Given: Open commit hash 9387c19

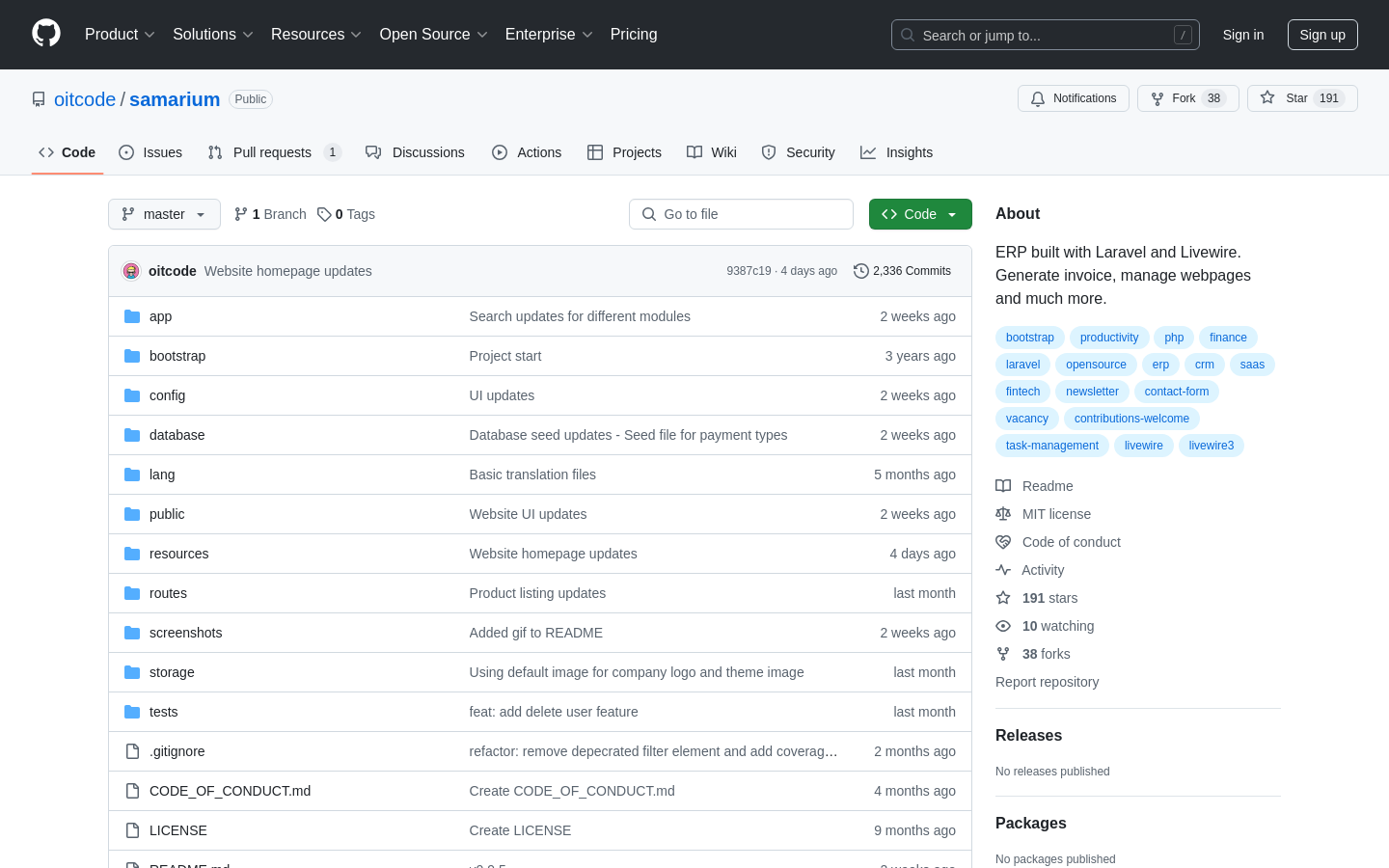Looking at the screenshot, I should coord(749,271).
